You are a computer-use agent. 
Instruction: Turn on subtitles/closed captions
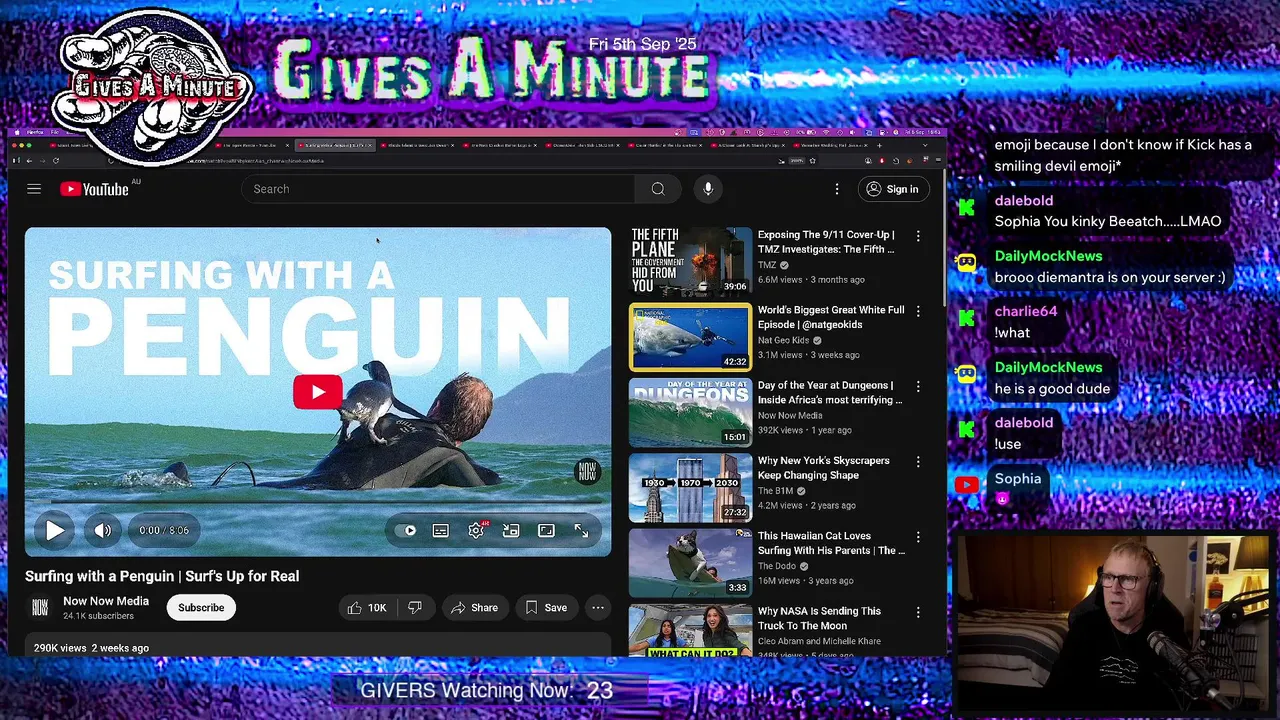441,530
